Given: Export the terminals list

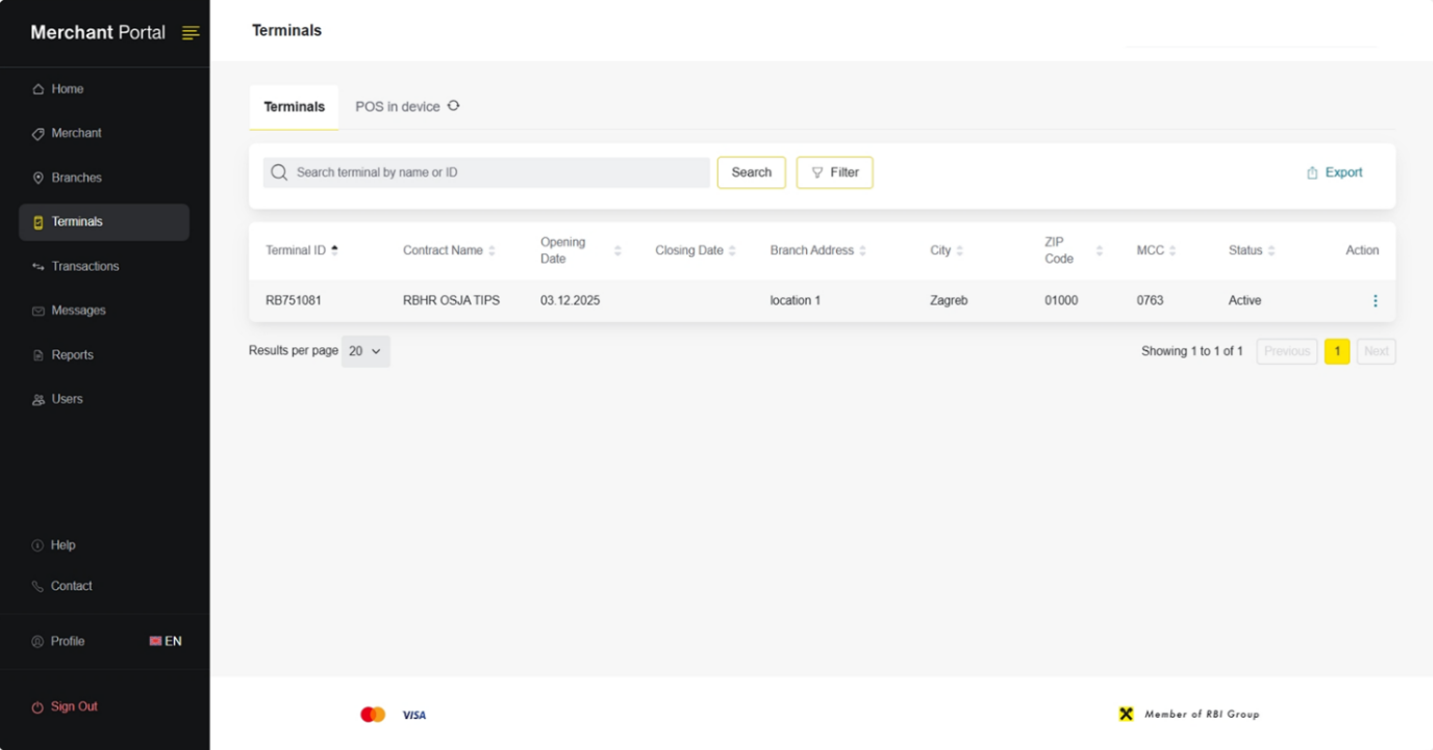Looking at the screenshot, I should (1335, 173).
